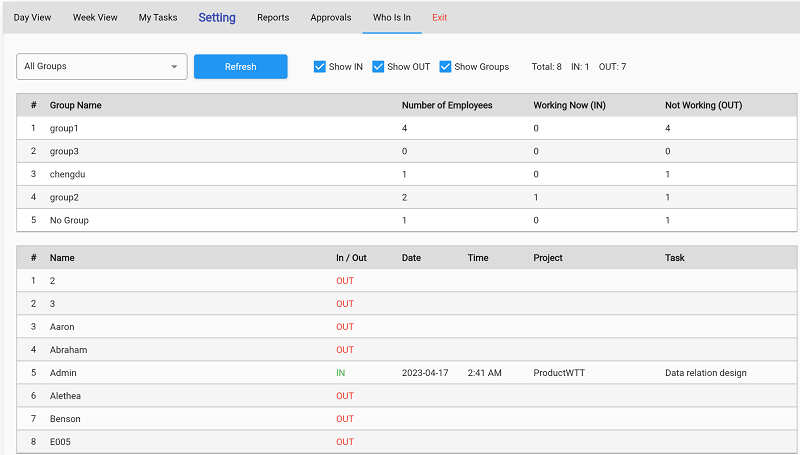Viewport: 800px width, 455px height.
Task: Open the Approvals tab
Action: point(331,17)
